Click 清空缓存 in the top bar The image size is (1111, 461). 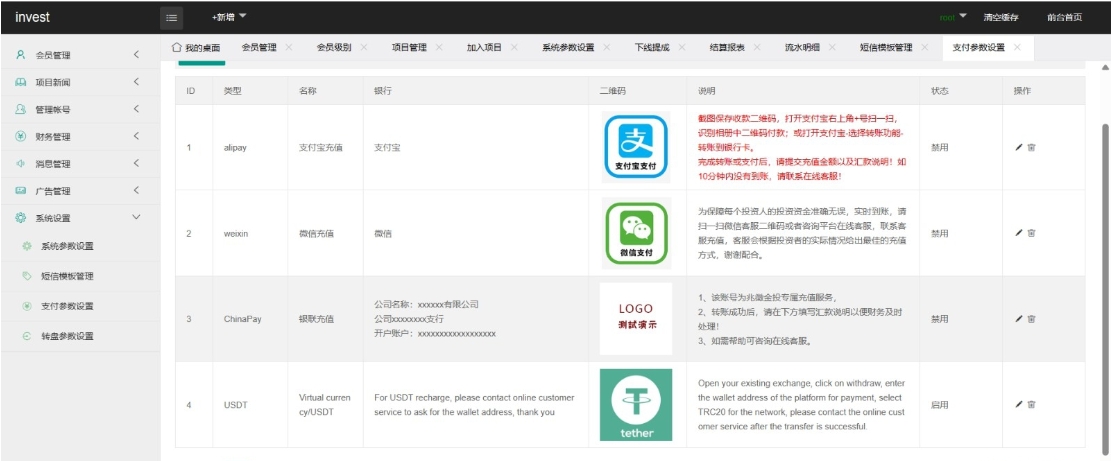[x=1000, y=17]
